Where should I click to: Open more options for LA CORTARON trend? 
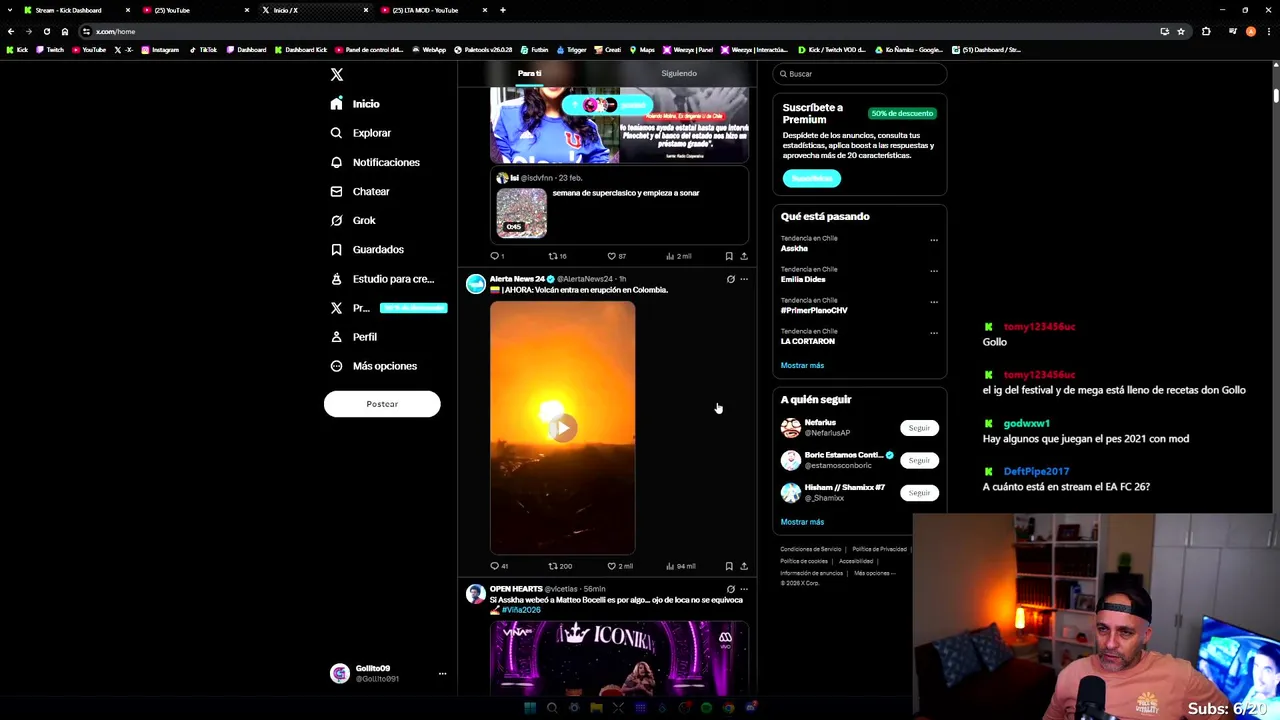tap(934, 333)
